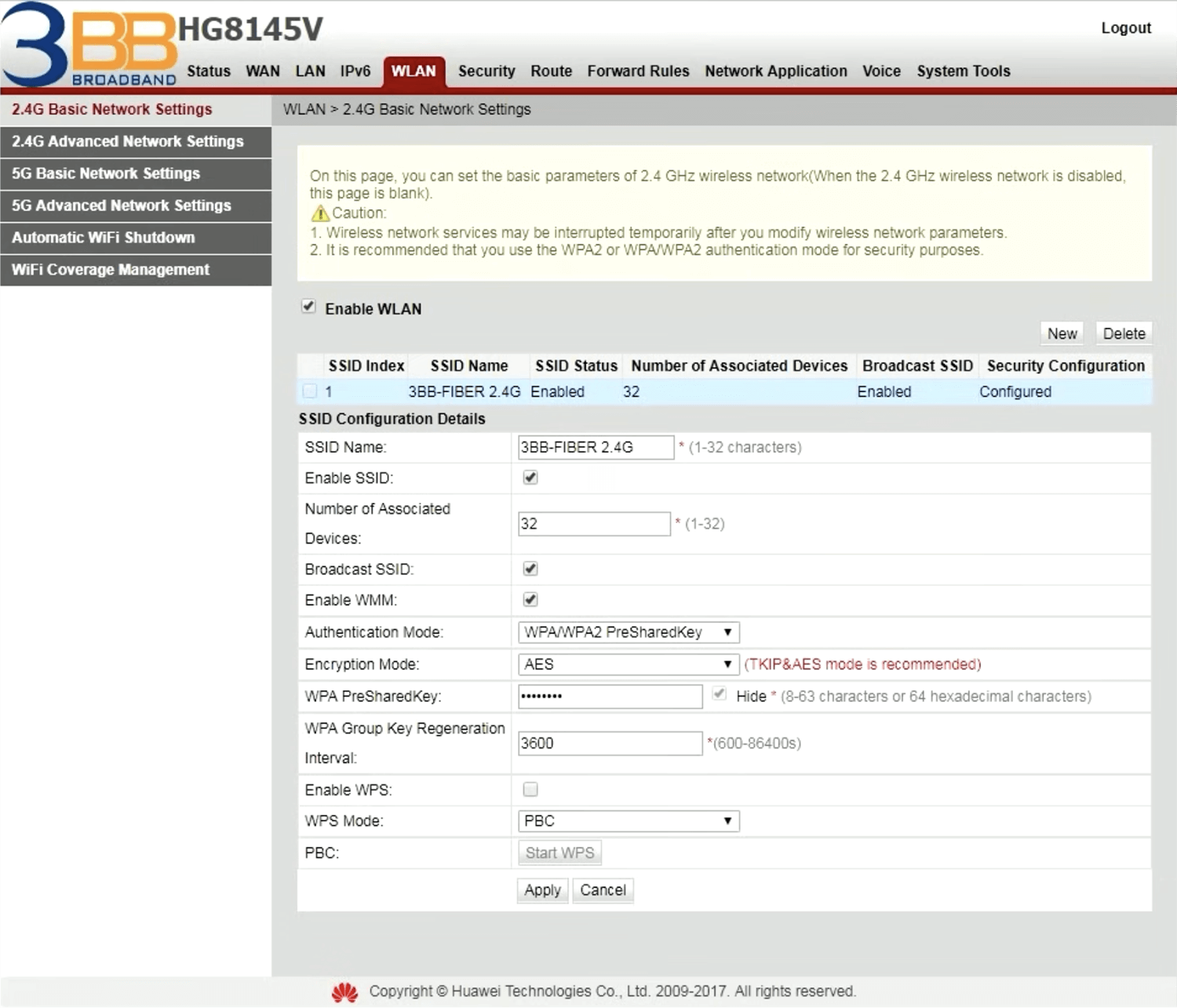Click the New SSID button

click(x=1062, y=333)
